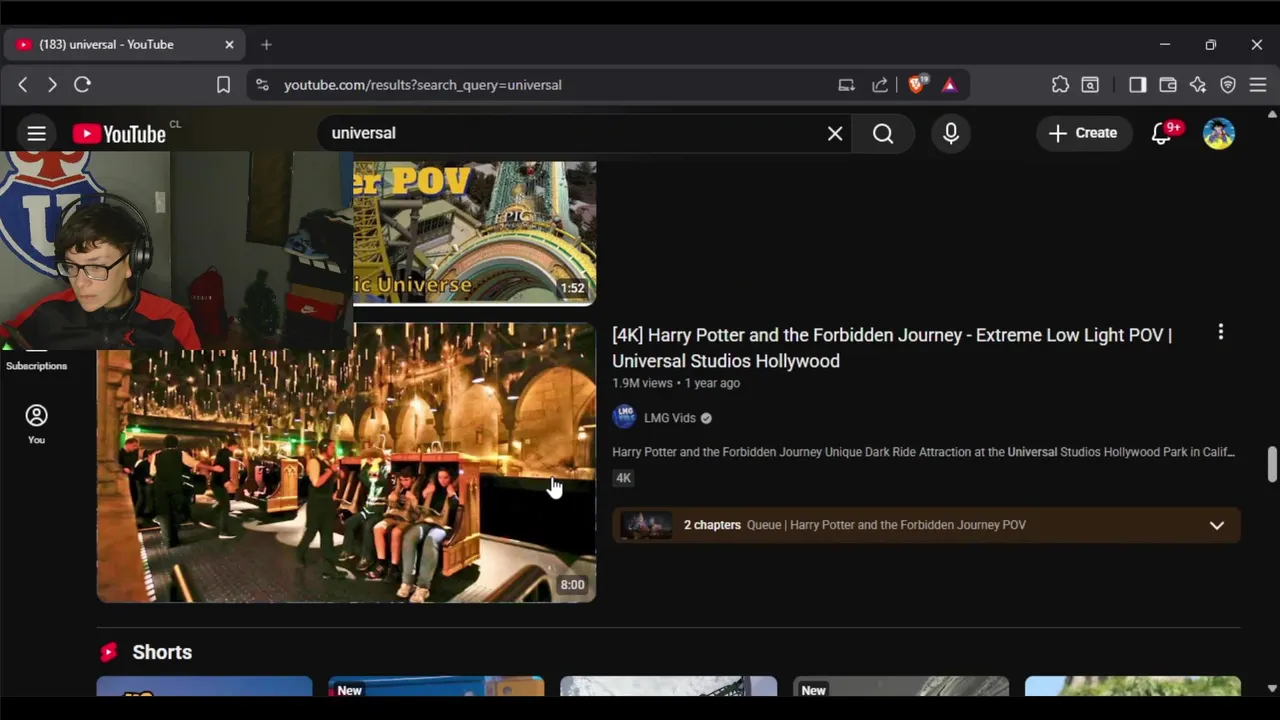Open the notifications bell
The image size is (1280, 720).
point(1162,133)
